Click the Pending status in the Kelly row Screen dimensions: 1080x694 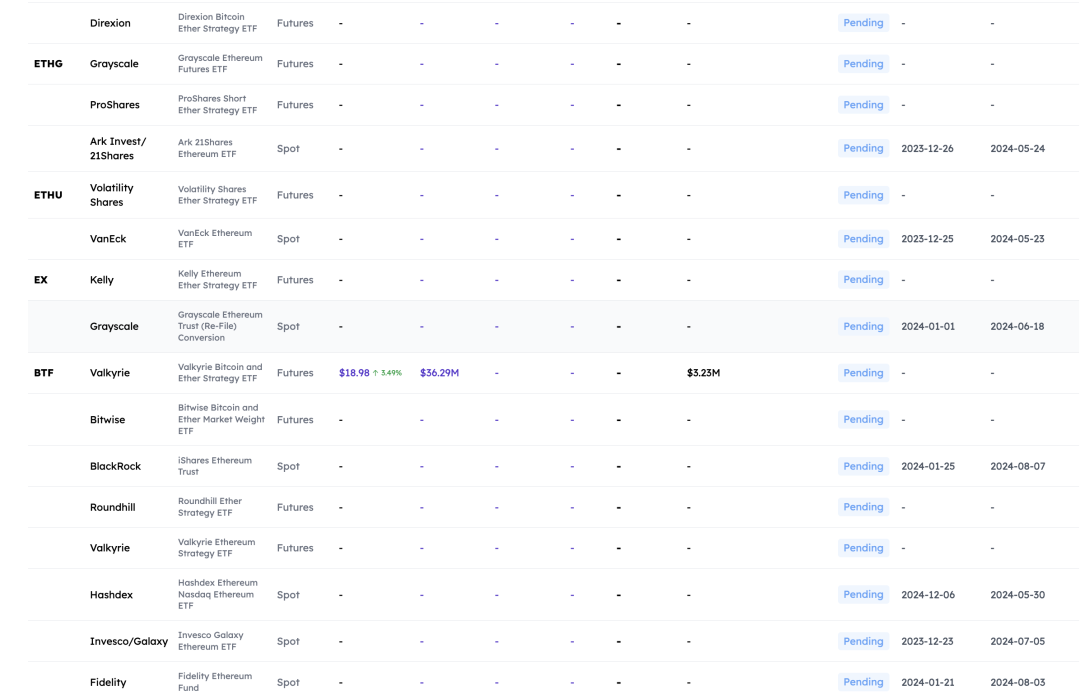point(863,280)
